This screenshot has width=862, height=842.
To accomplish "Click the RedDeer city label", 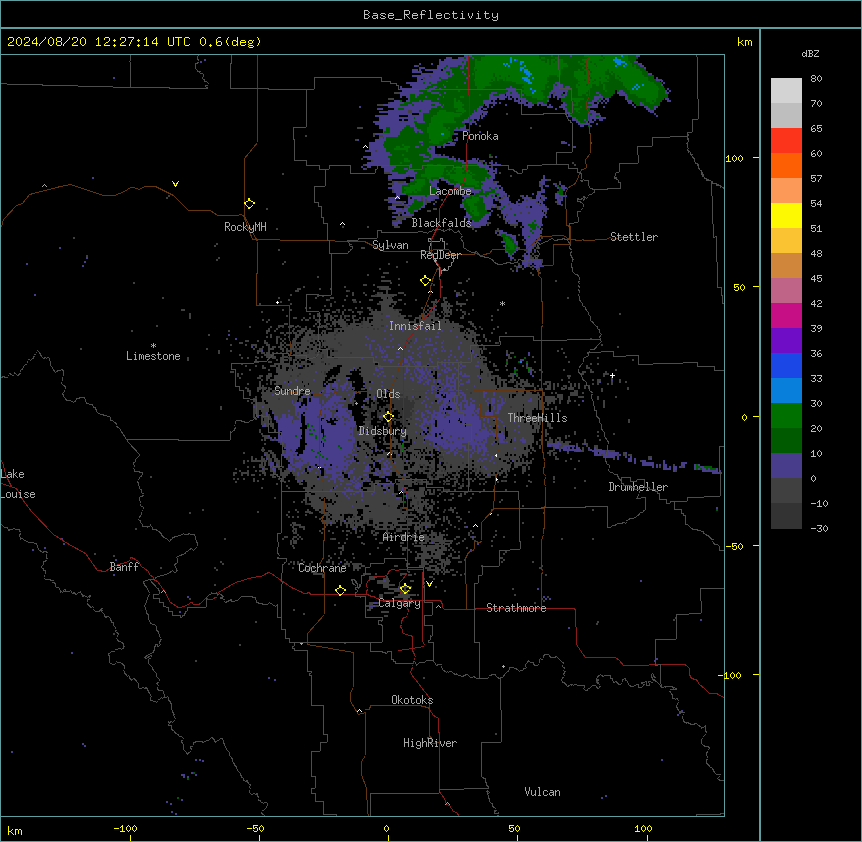I will point(440,255).
